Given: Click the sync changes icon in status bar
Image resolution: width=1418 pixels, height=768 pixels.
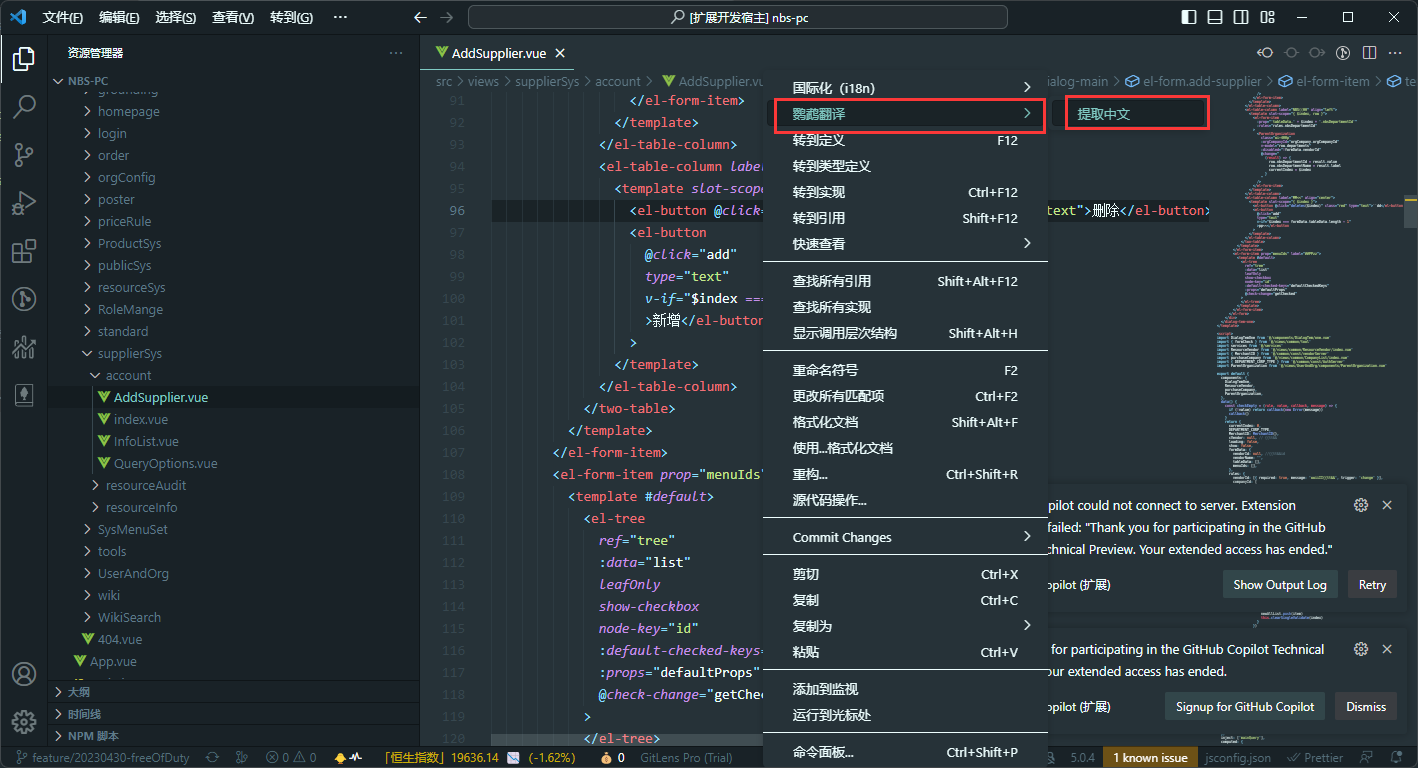Looking at the screenshot, I should tap(212, 758).
